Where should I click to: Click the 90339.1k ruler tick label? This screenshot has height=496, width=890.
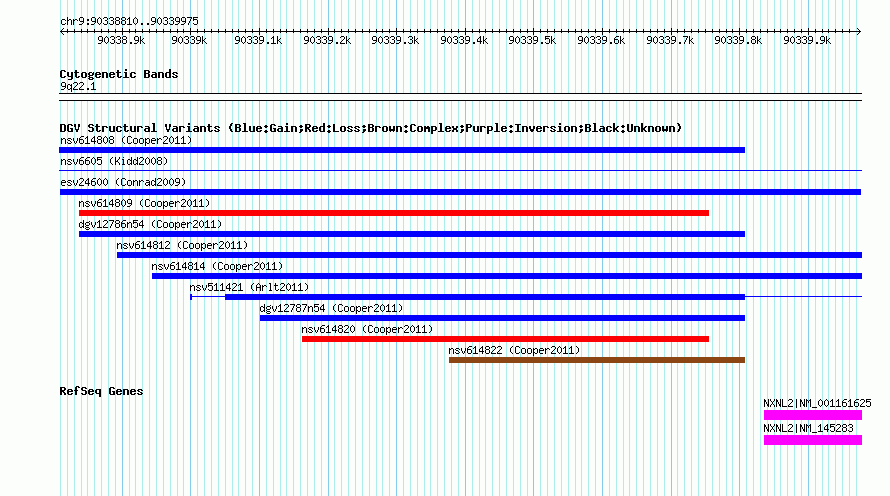click(258, 40)
